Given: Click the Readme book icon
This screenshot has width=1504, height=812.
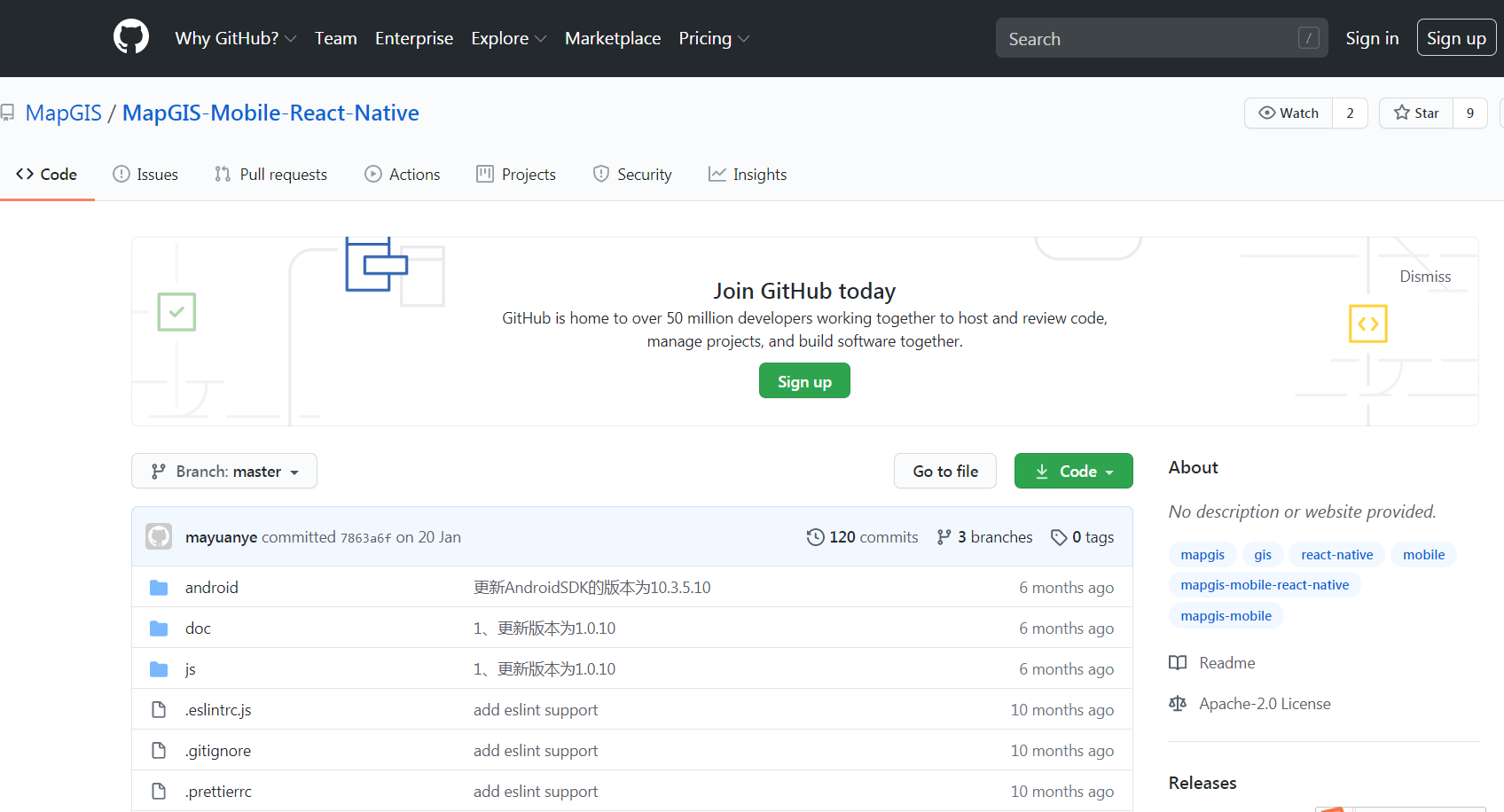Looking at the screenshot, I should (1178, 663).
